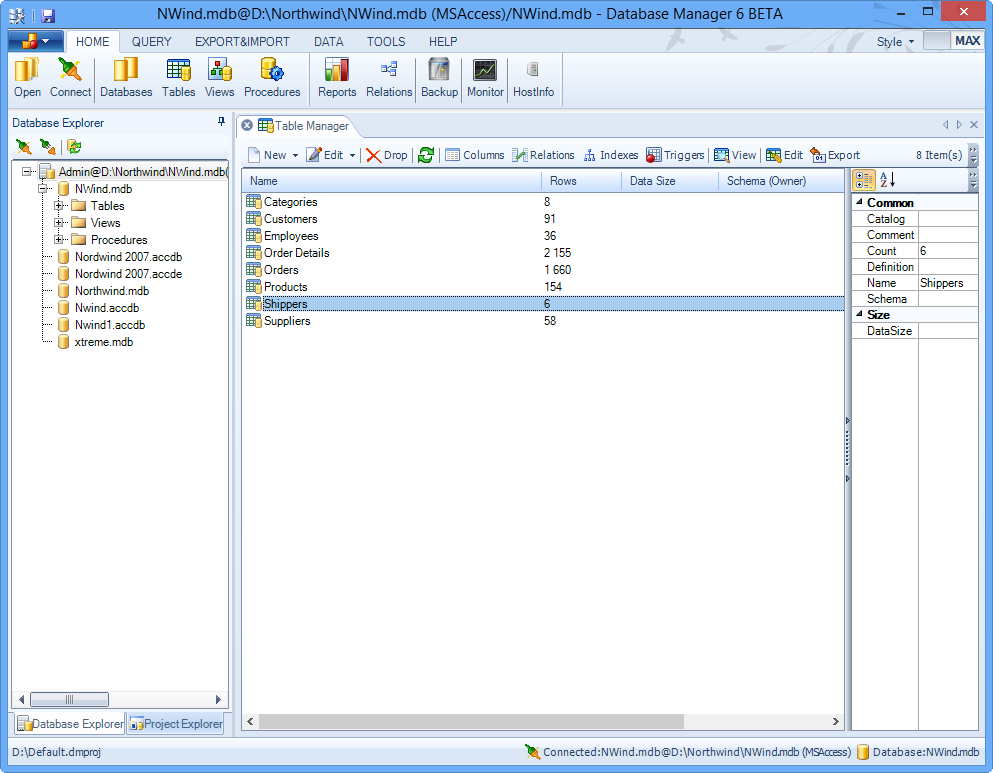Select the Order Details table row
993x773 pixels.
tap(543, 253)
